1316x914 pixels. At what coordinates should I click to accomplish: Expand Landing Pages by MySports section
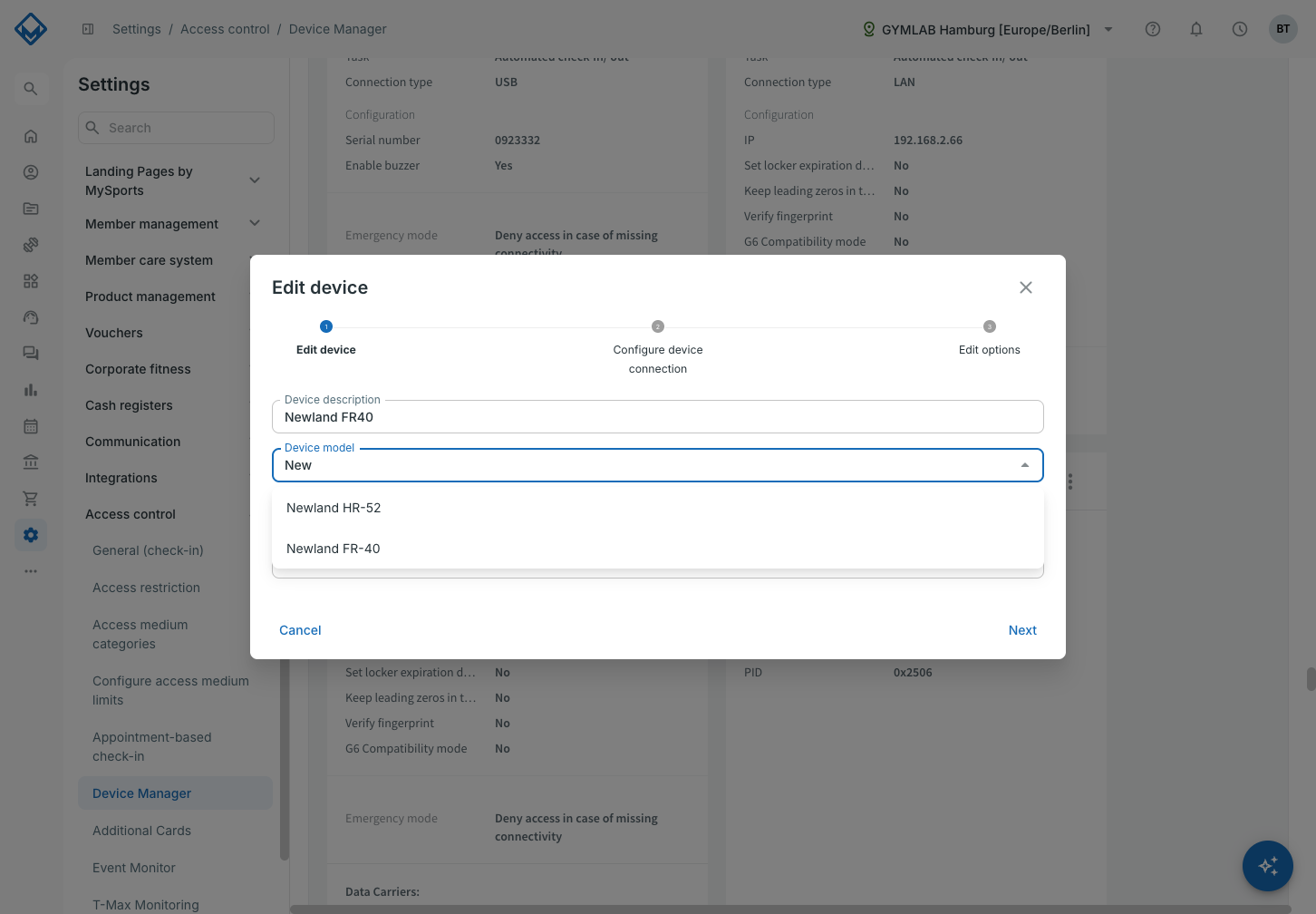tap(255, 180)
